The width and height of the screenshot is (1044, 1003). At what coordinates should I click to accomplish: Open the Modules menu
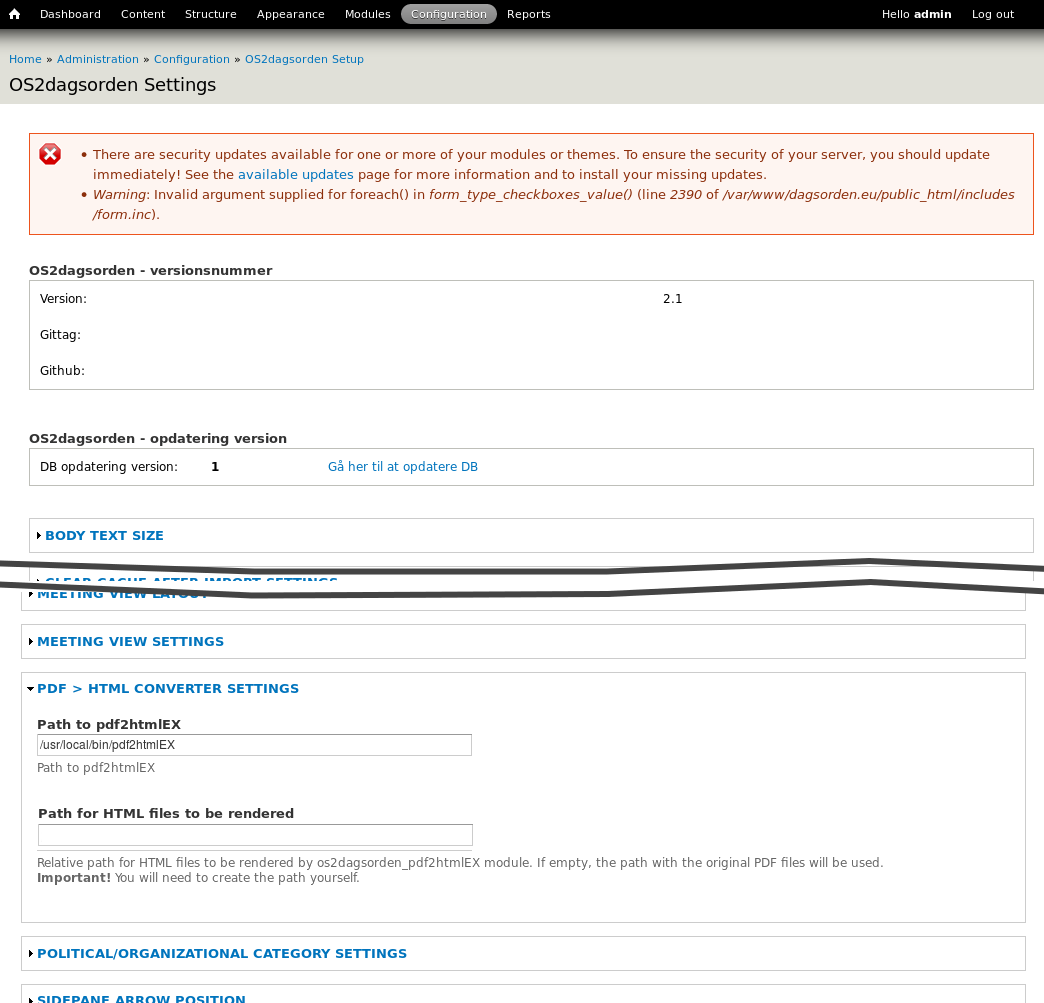pyautogui.click(x=368, y=14)
